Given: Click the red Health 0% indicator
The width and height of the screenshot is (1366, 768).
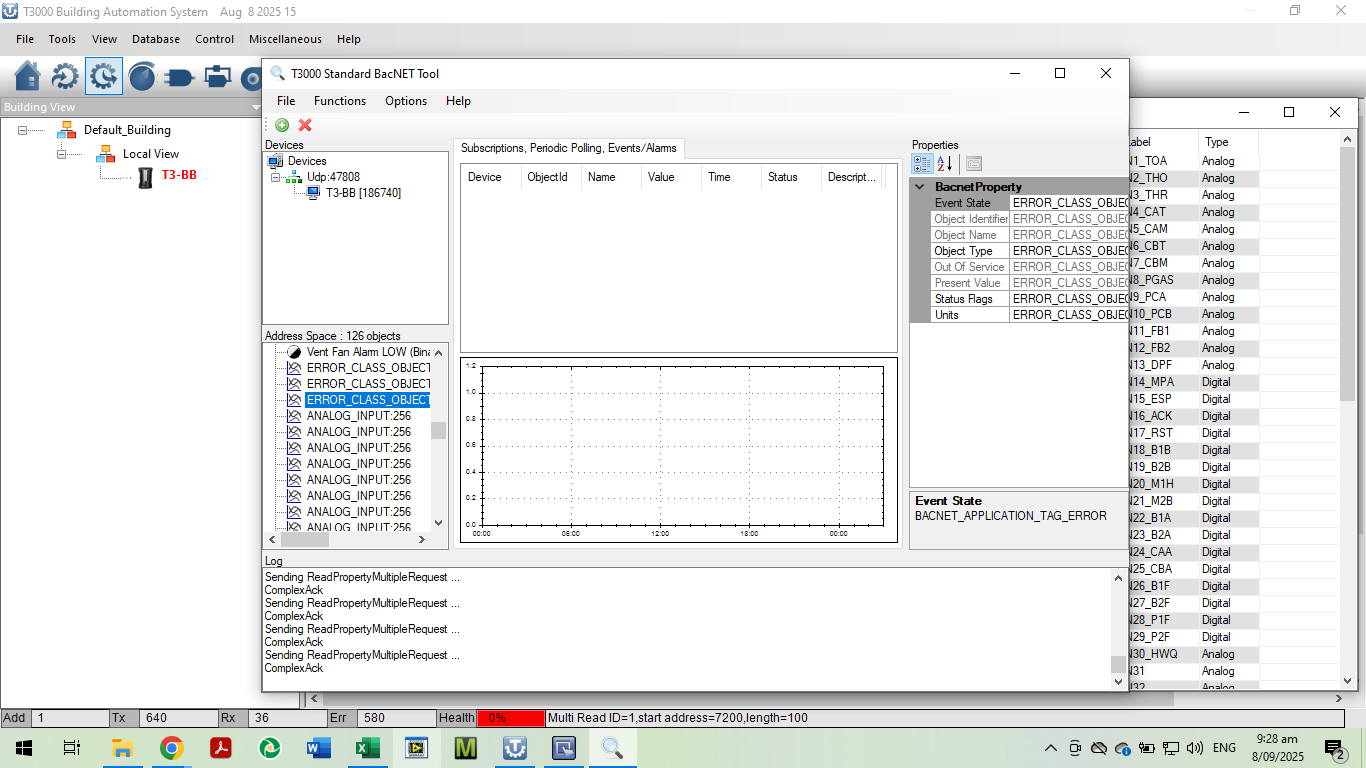Looking at the screenshot, I should [x=510, y=718].
